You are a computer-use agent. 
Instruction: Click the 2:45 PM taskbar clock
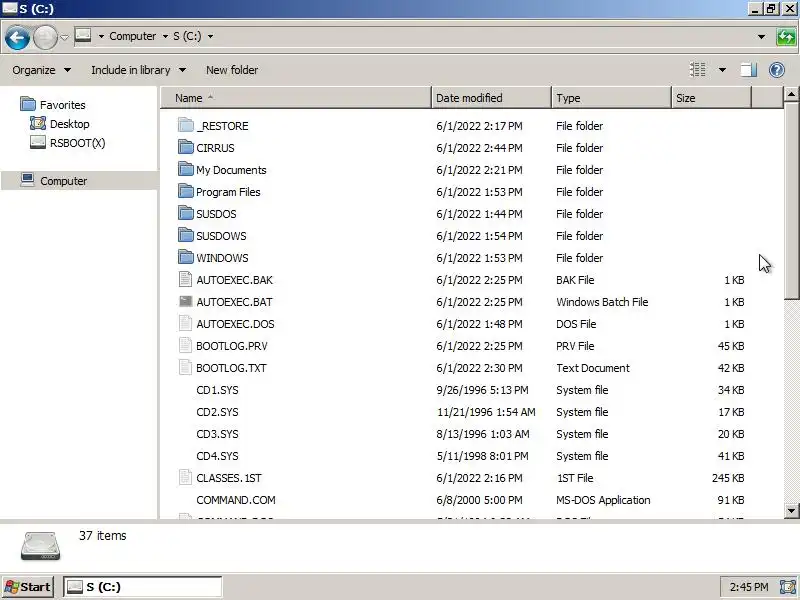(748, 587)
